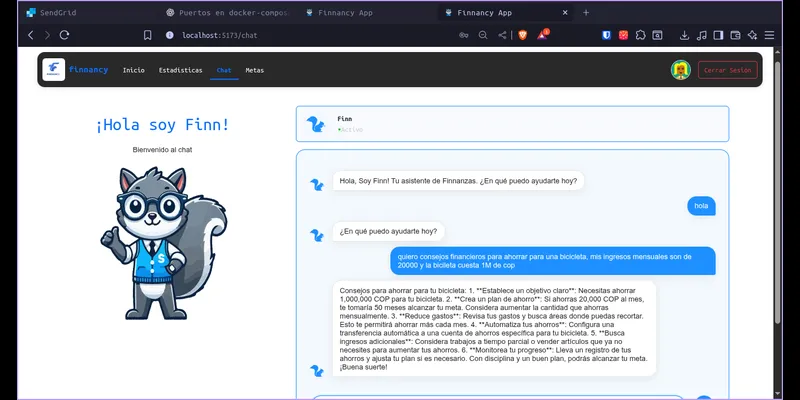The width and height of the screenshot is (800, 400).
Task: Reload the current page
Action: (x=64, y=35)
